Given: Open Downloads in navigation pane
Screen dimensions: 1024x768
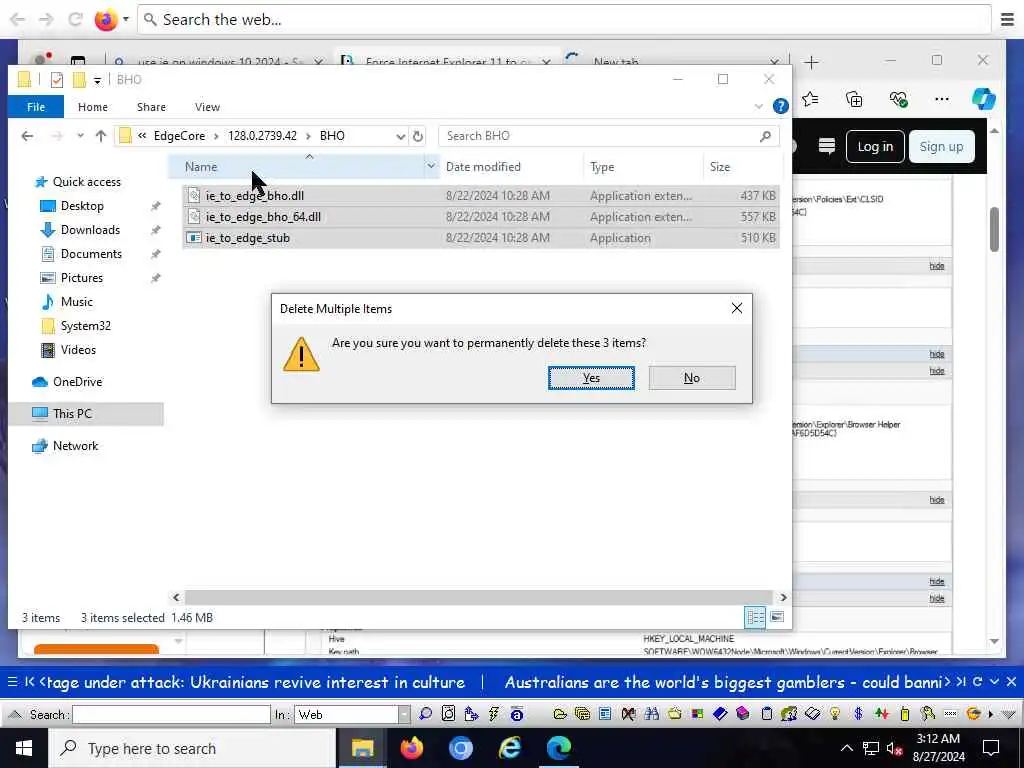Looking at the screenshot, I should (x=90, y=230).
